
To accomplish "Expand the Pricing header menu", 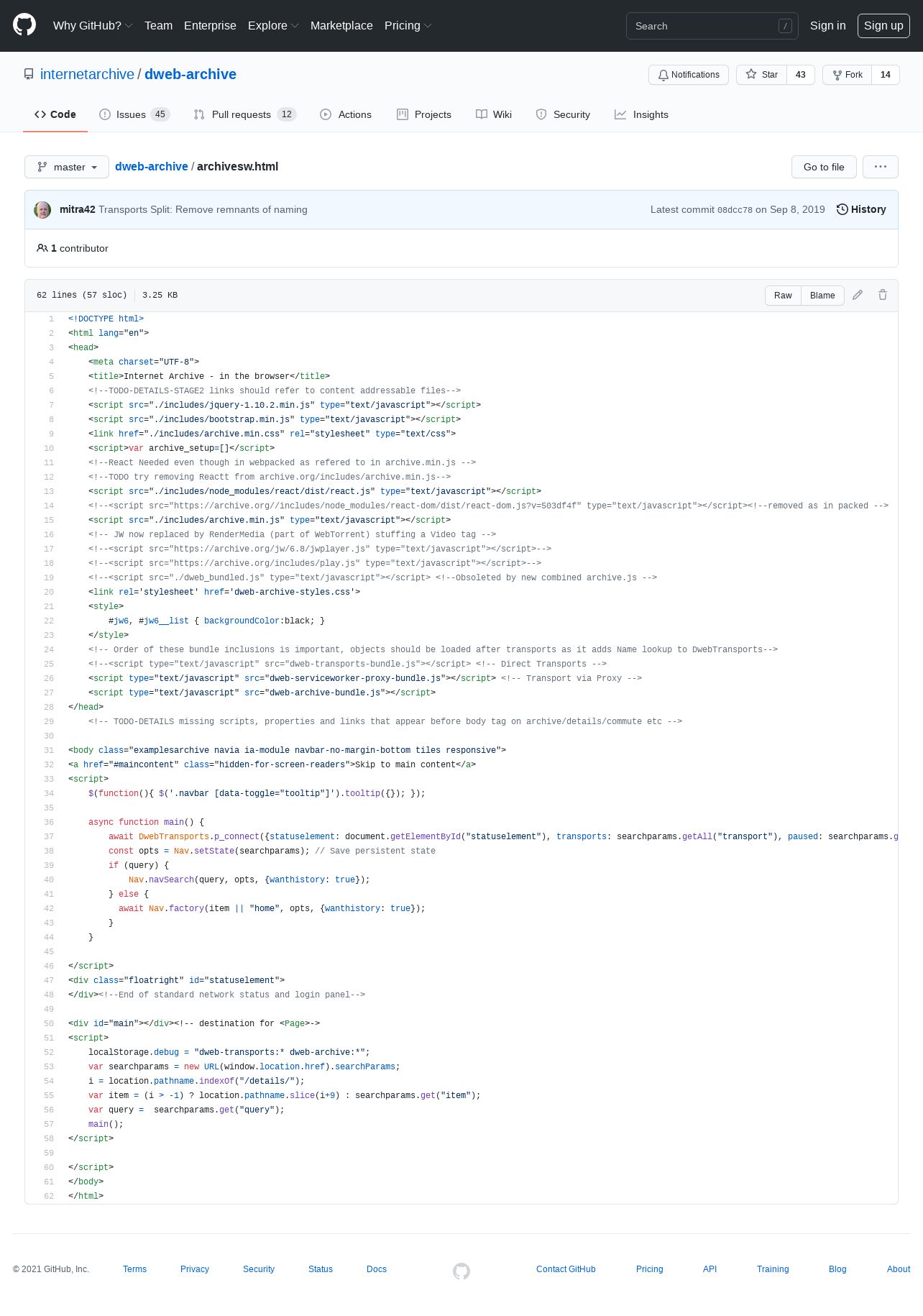I will point(408,25).
